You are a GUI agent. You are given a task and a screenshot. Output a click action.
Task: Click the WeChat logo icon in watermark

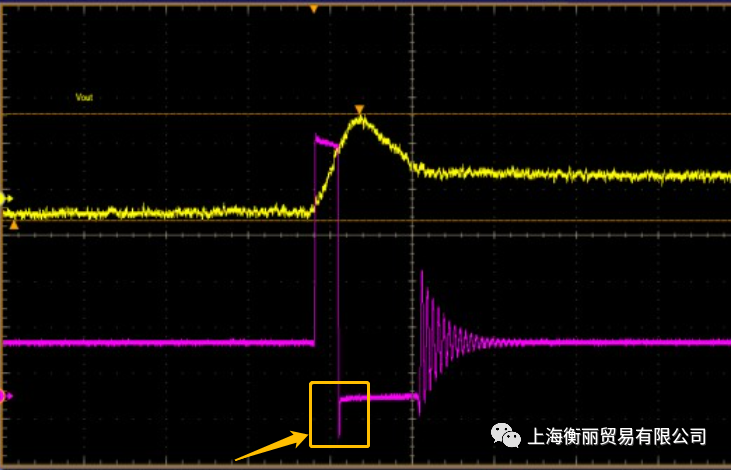click(x=505, y=435)
